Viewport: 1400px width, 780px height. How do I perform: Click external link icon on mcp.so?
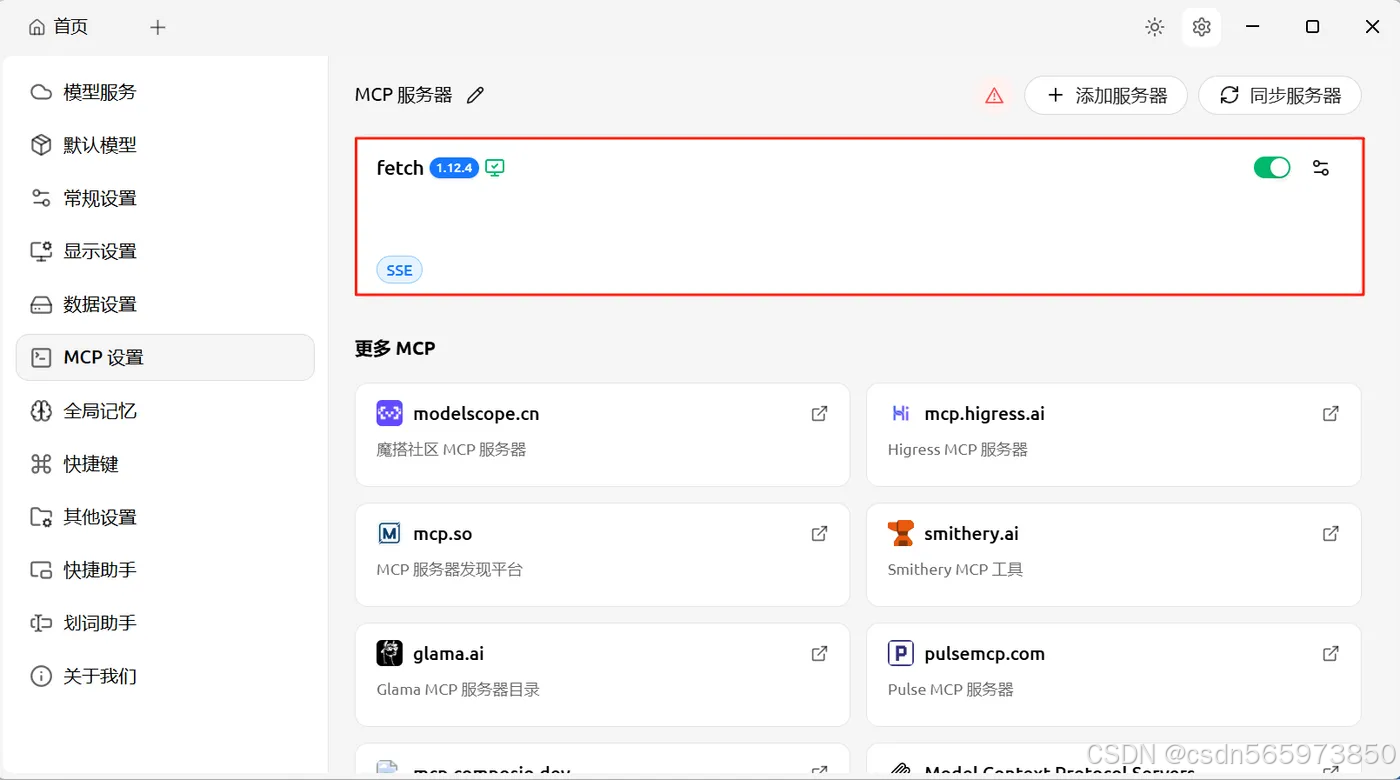[819, 533]
